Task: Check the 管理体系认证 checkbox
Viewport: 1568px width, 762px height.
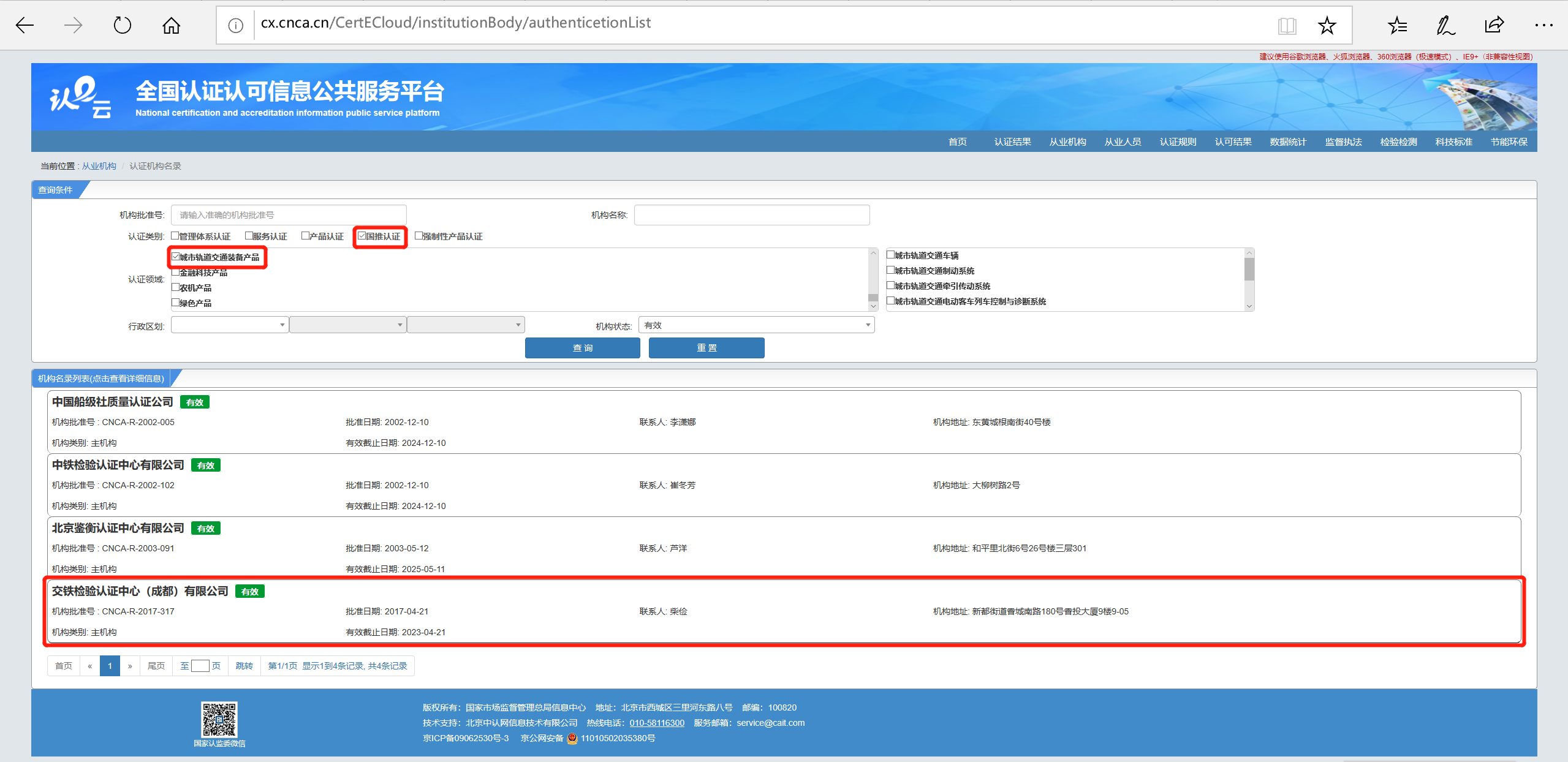Action: (175, 236)
